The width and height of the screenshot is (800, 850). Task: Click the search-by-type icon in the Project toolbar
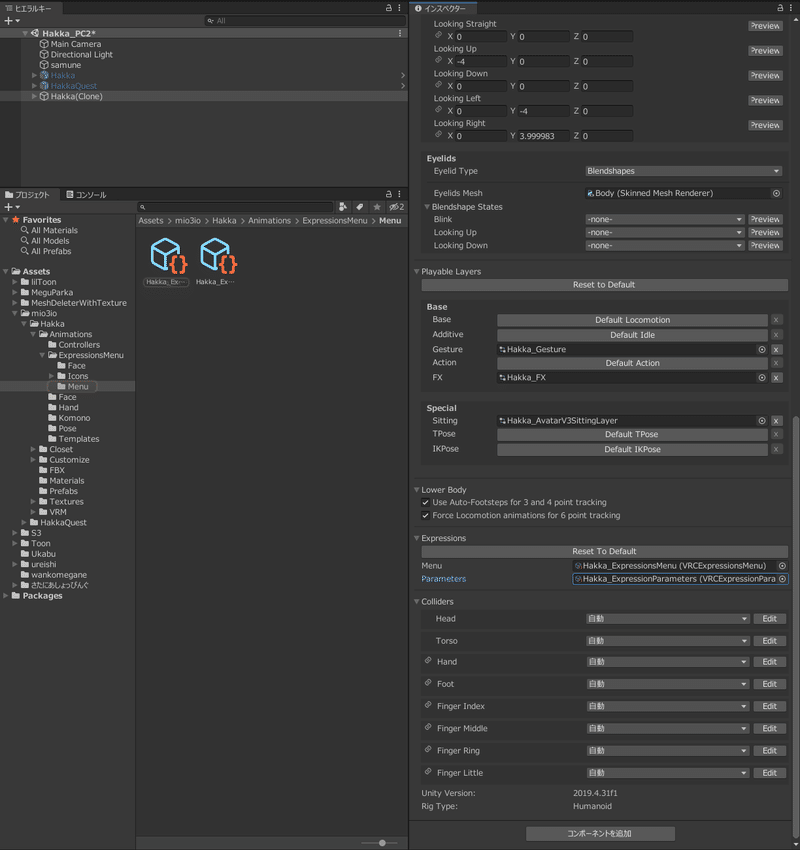click(343, 207)
